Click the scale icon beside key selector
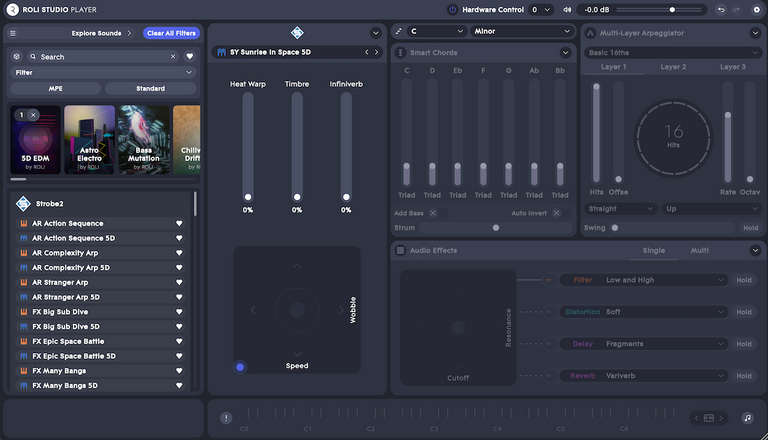 click(399, 31)
